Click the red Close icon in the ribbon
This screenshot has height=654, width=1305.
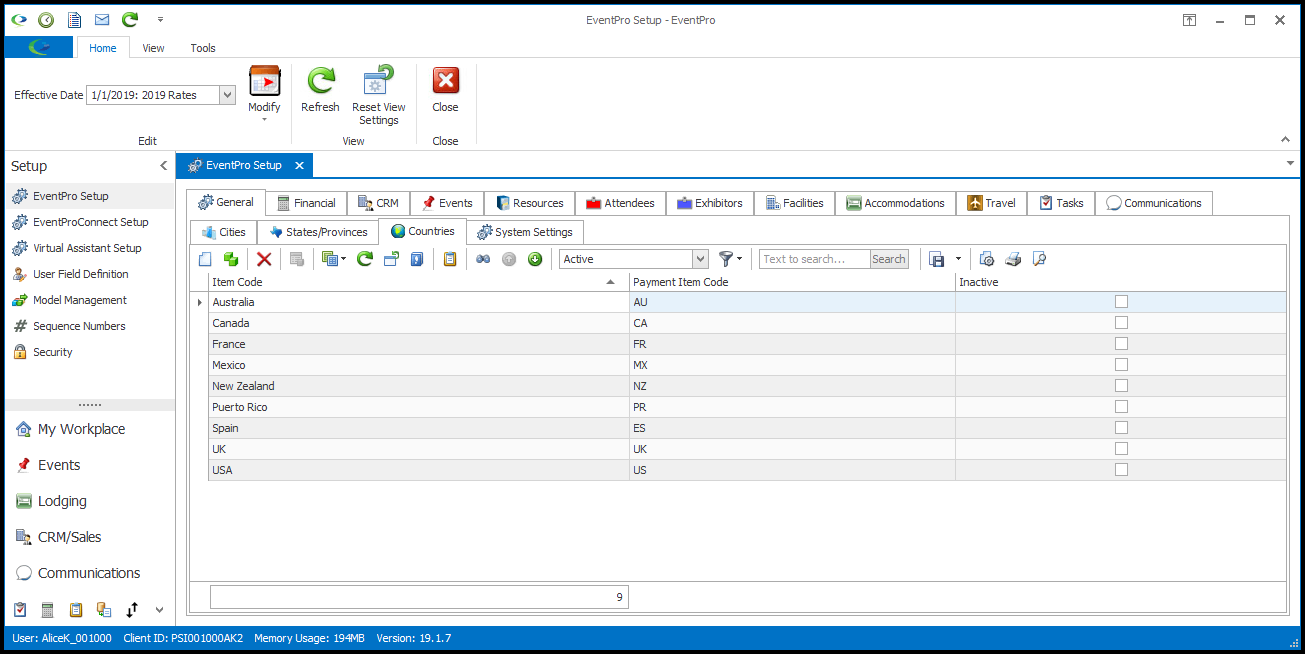click(x=445, y=81)
